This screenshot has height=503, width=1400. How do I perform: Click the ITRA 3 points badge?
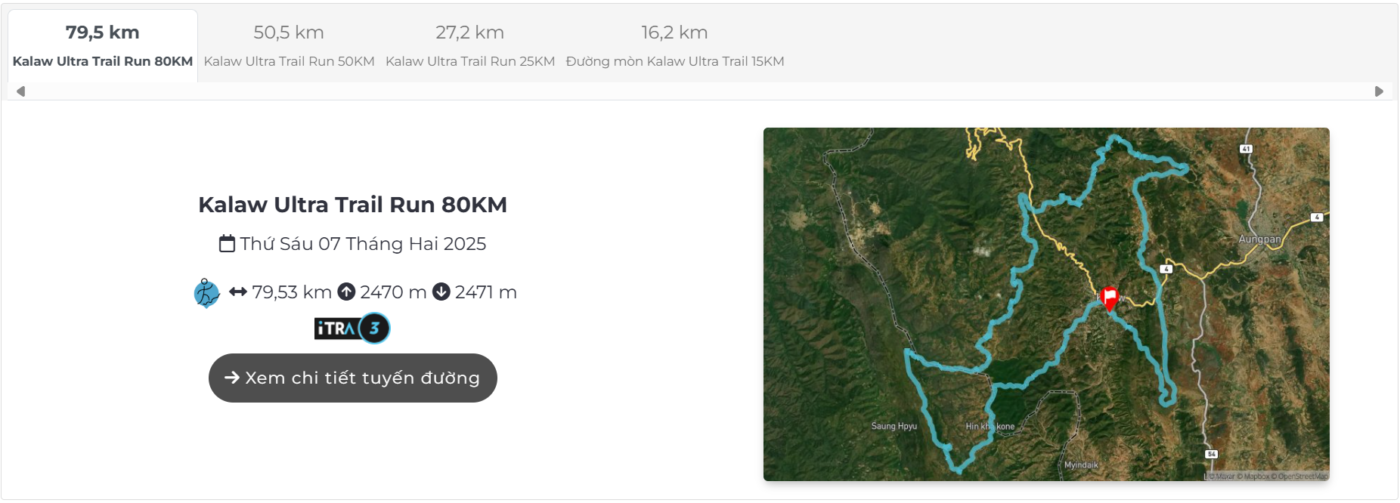pos(352,328)
